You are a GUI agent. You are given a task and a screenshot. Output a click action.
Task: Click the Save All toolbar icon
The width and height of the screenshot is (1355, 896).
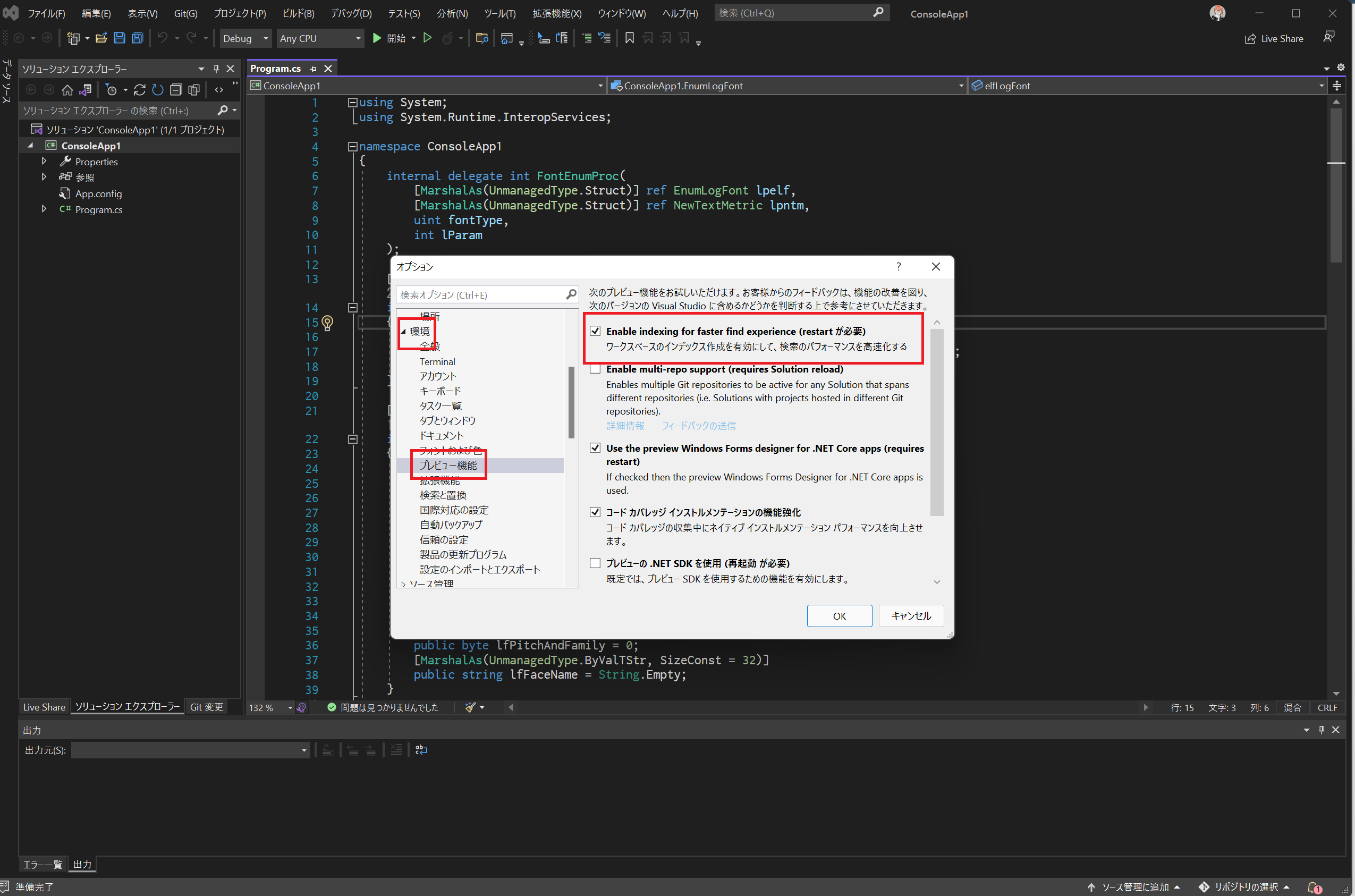(137, 38)
